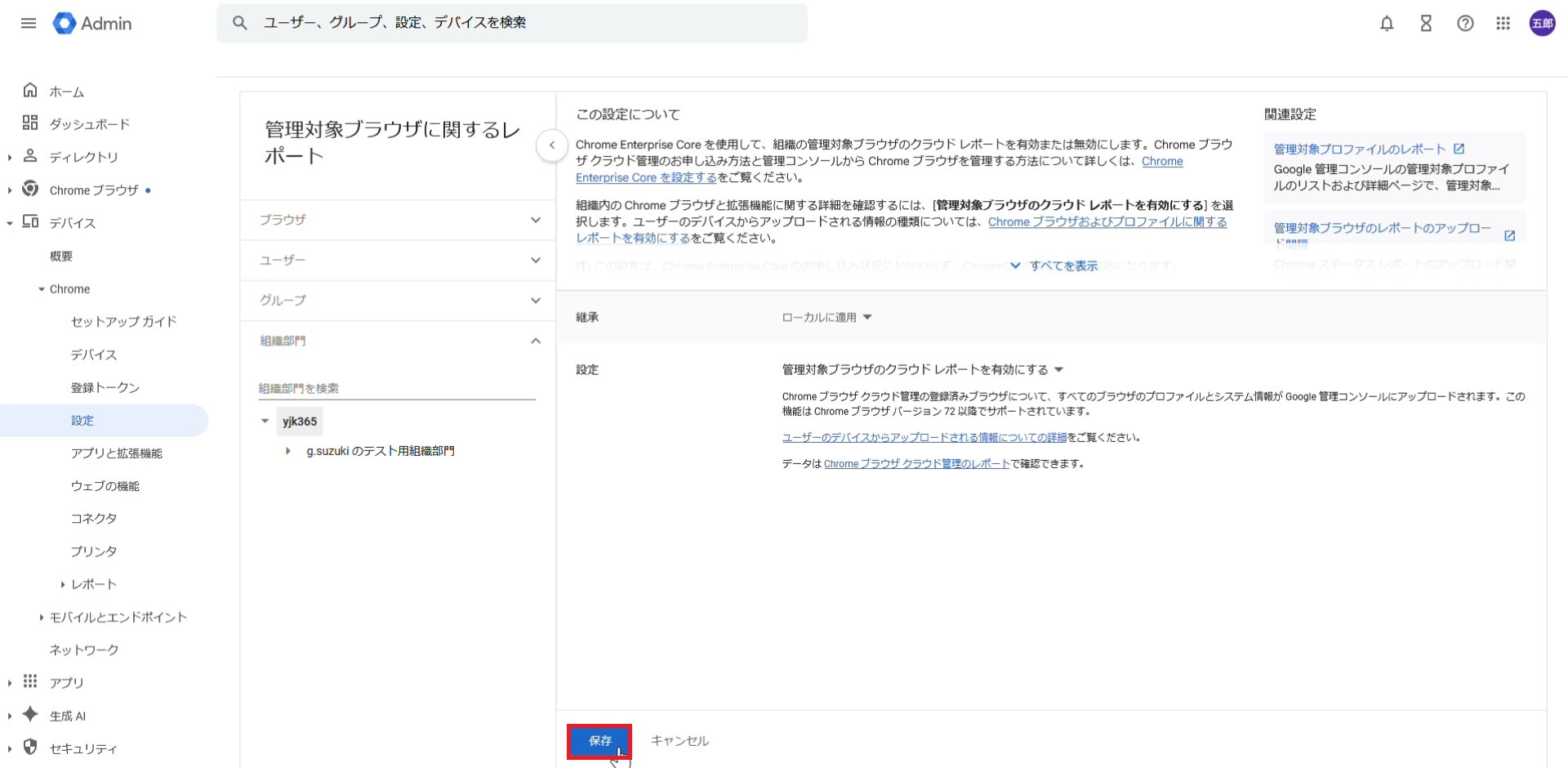Click the 五郎 account avatar

coord(1542,24)
